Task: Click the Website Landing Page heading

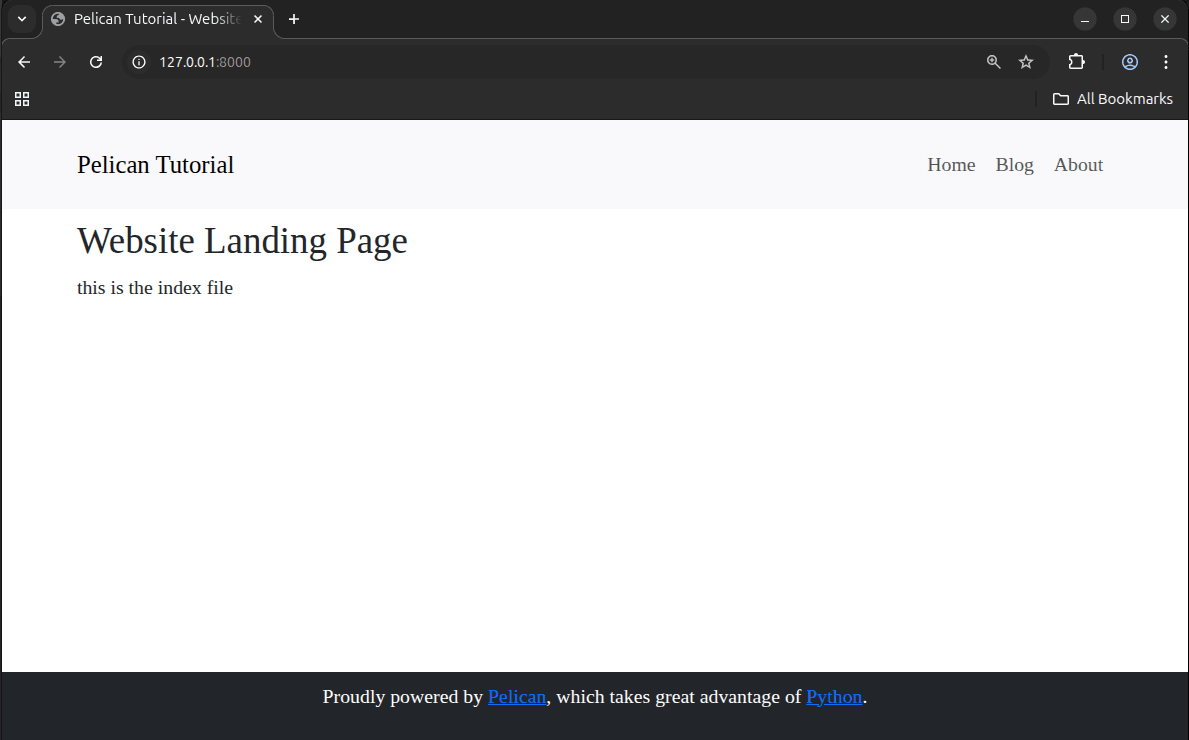Action: (x=242, y=241)
